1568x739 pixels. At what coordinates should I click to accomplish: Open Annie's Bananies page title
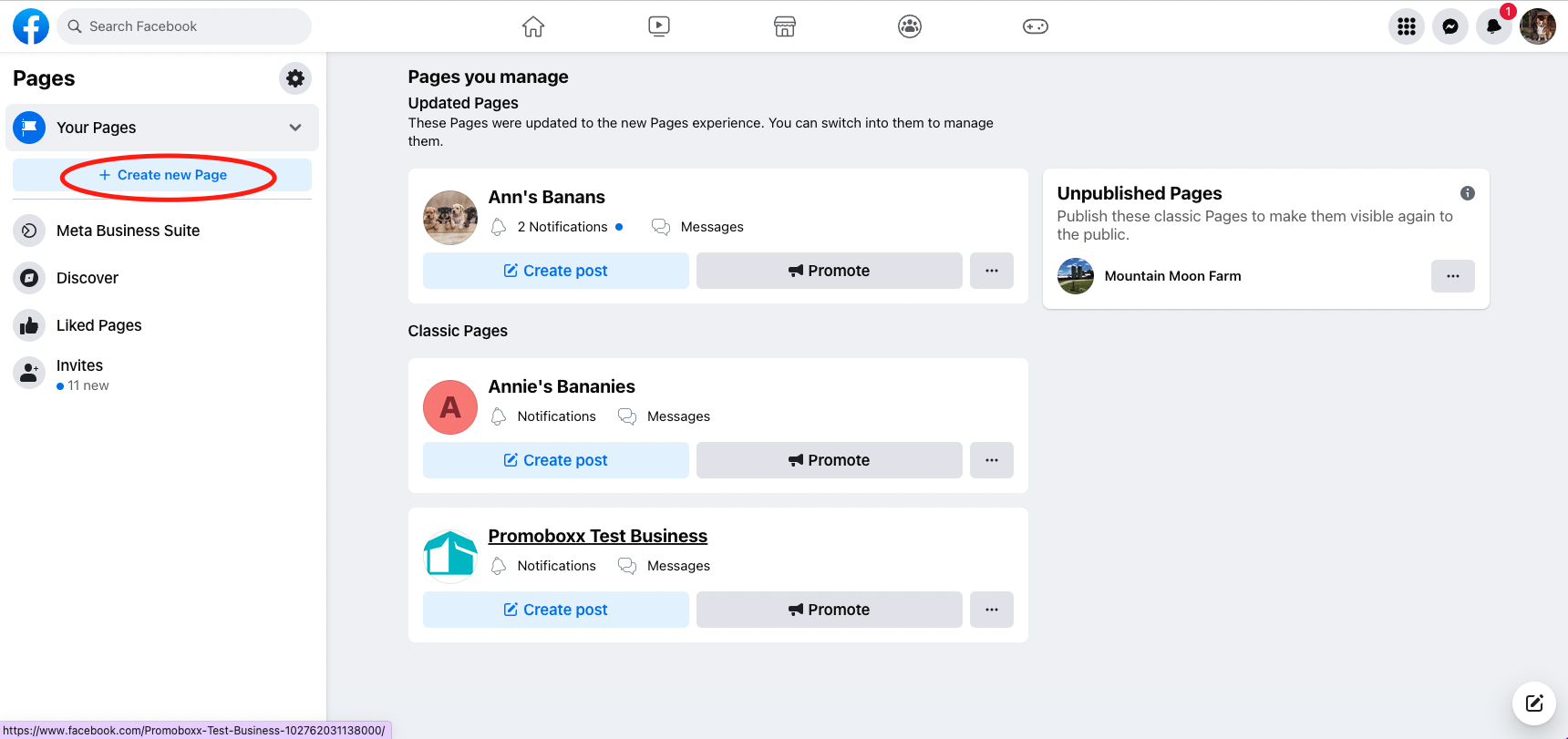(x=562, y=386)
